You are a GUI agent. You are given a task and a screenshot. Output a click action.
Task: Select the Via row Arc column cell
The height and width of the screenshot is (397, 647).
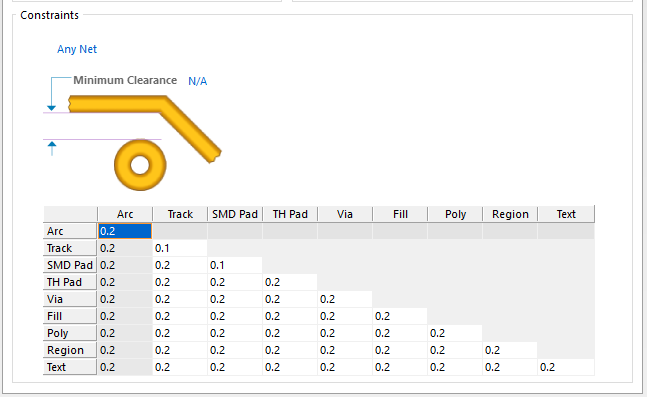[125, 299]
